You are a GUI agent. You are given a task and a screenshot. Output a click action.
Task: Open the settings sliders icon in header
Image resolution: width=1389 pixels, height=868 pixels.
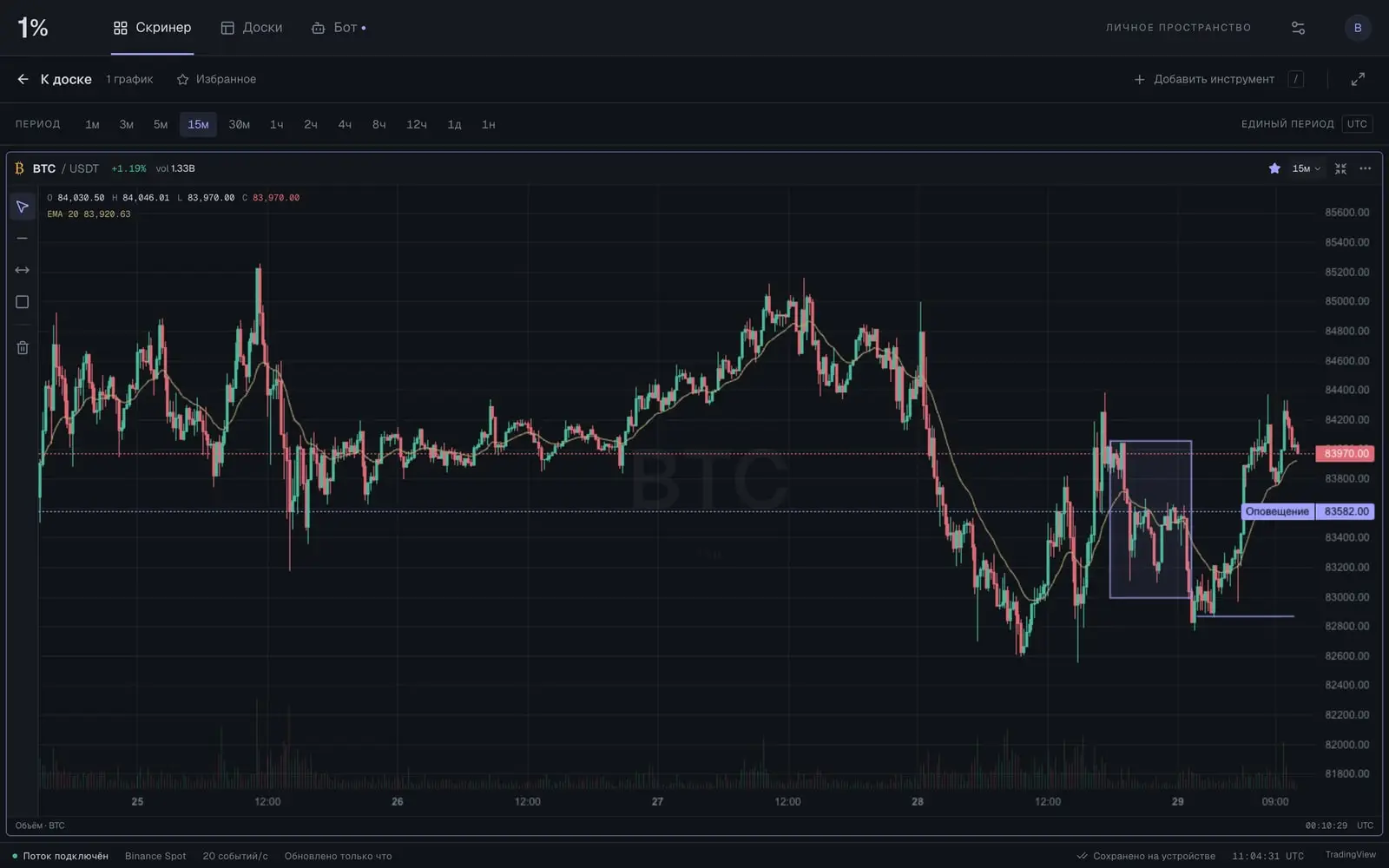click(1298, 28)
